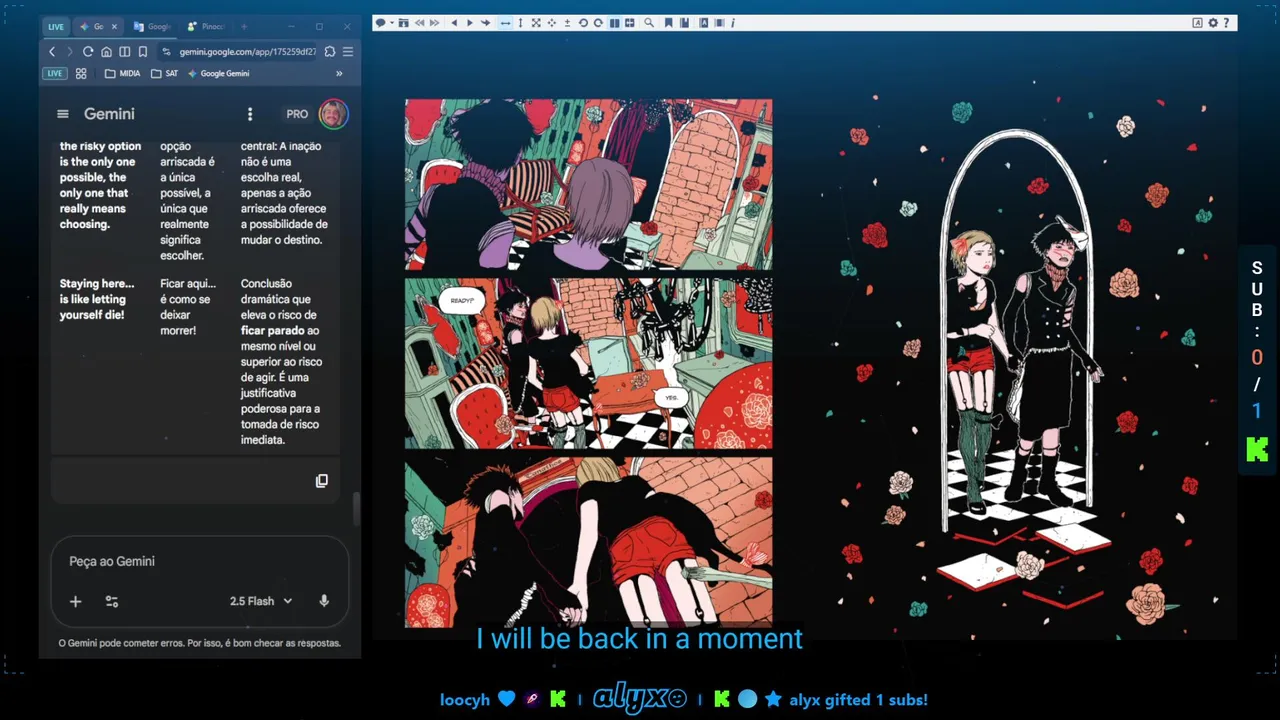
Task: Click the window layout icon left of viewer gear
Action: point(1197,23)
